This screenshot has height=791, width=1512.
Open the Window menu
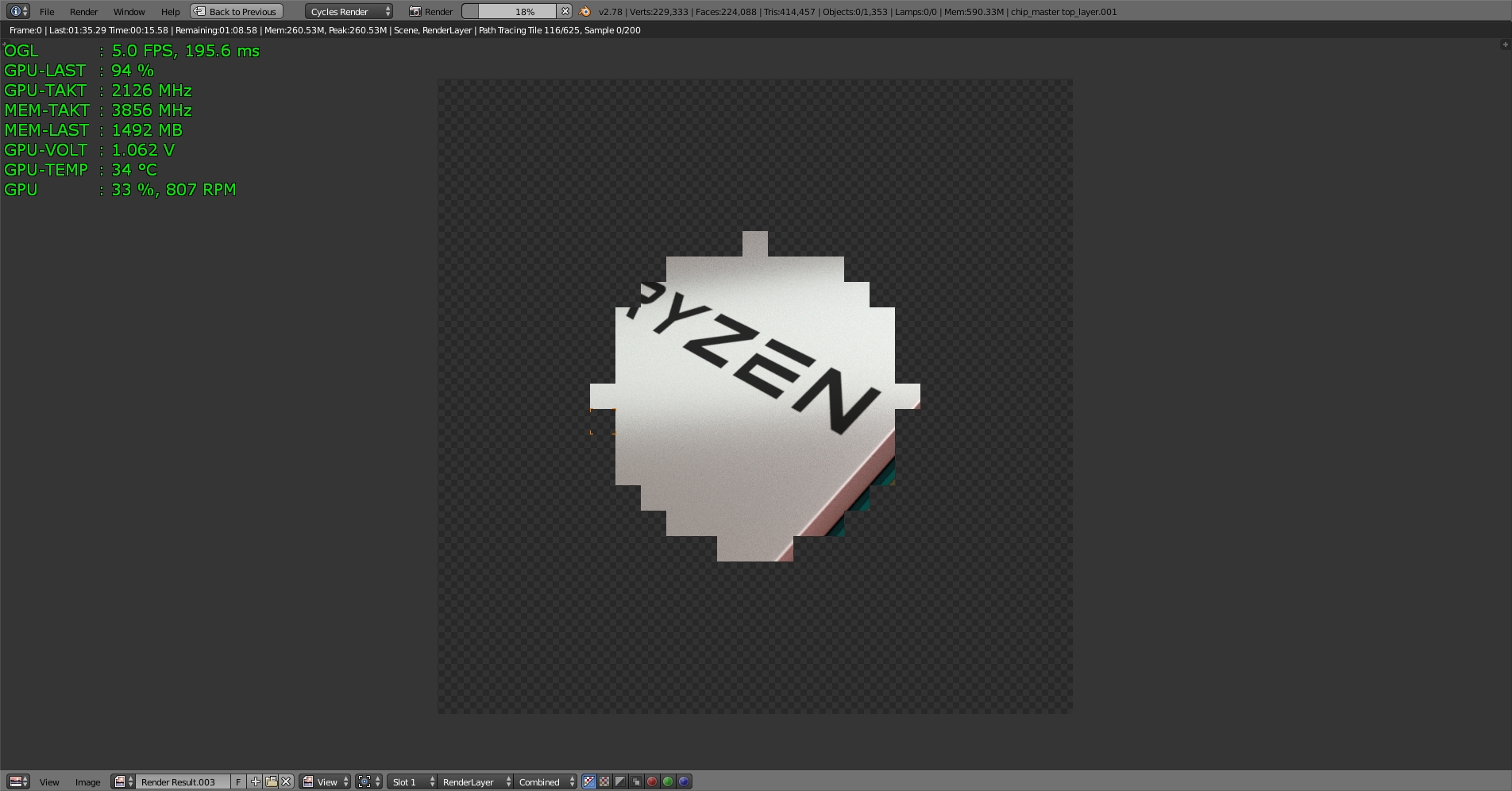[x=129, y=12]
